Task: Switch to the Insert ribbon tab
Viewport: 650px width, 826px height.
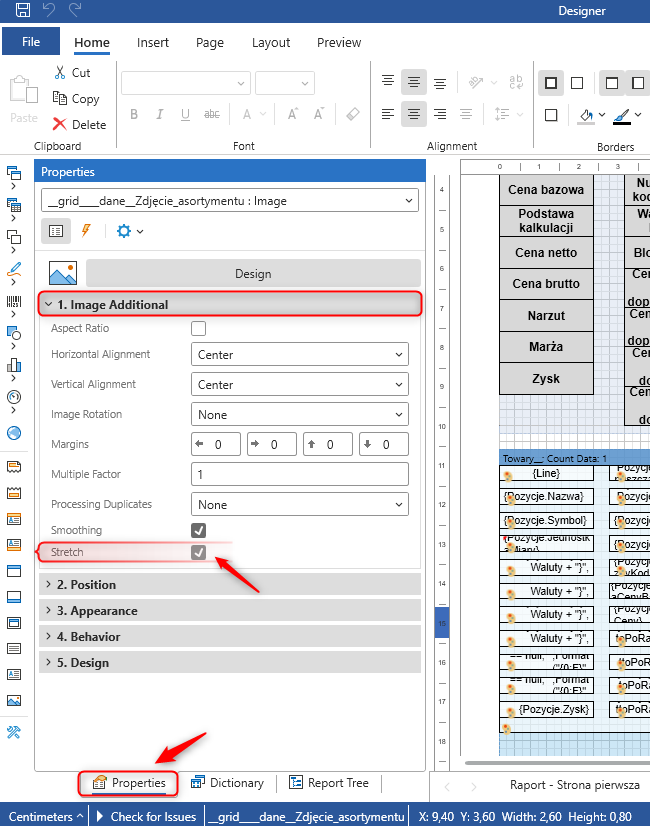Action: pos(153,43)
